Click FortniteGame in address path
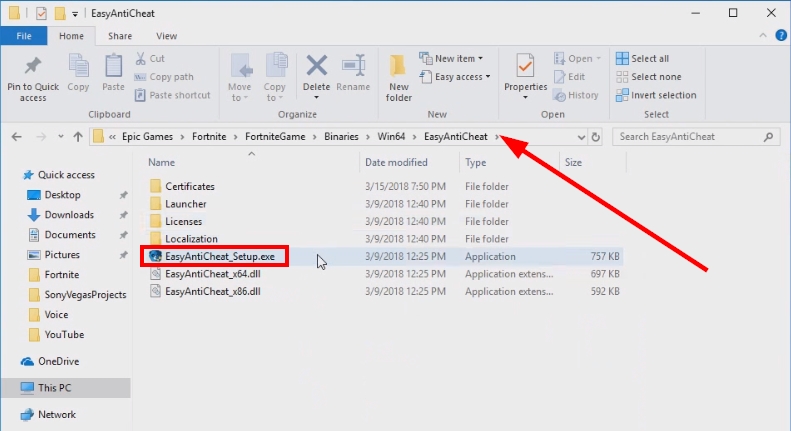Screen dimensions: 791x431 point(275,137)
